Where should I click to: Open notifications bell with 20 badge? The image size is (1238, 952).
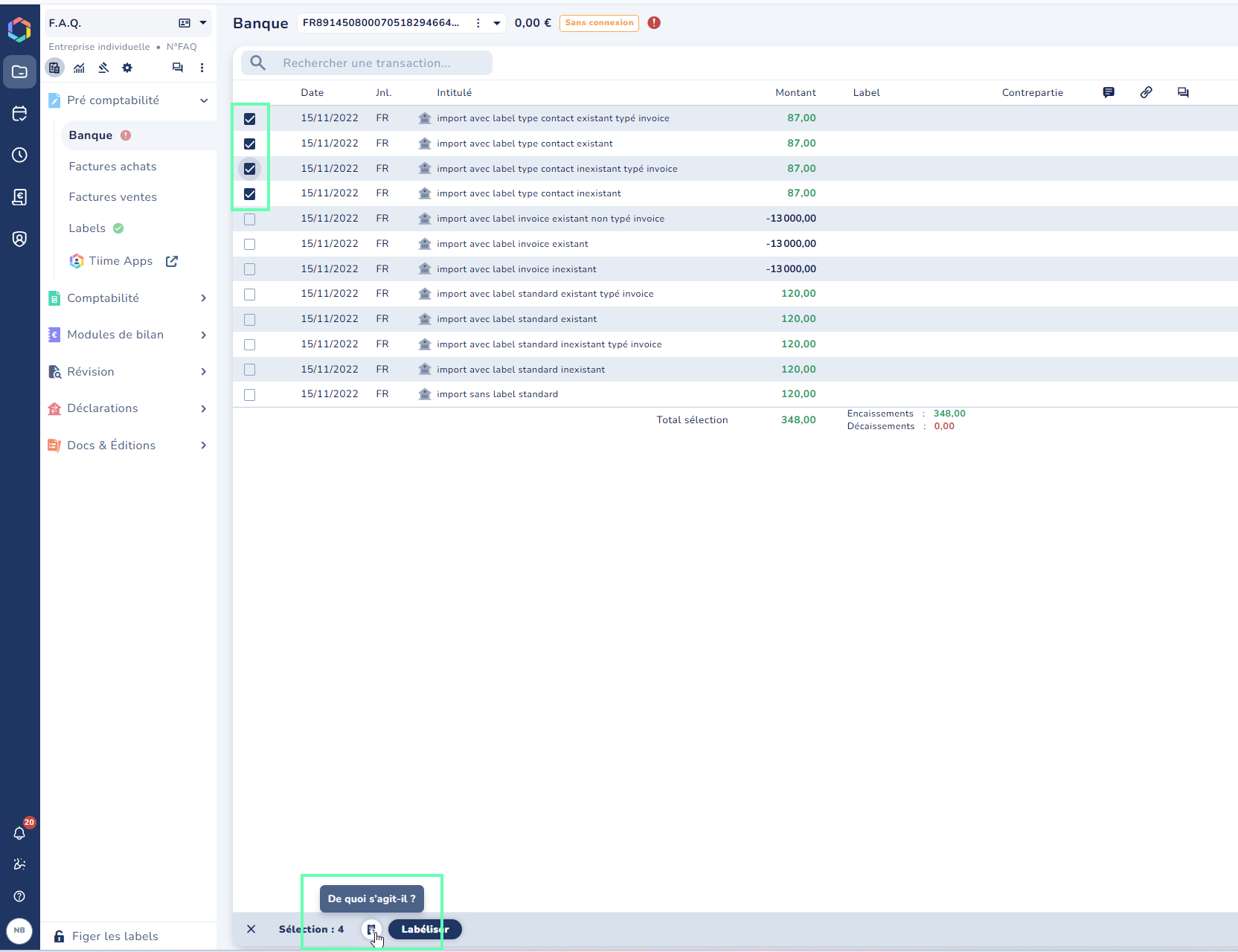pos(20,833)
